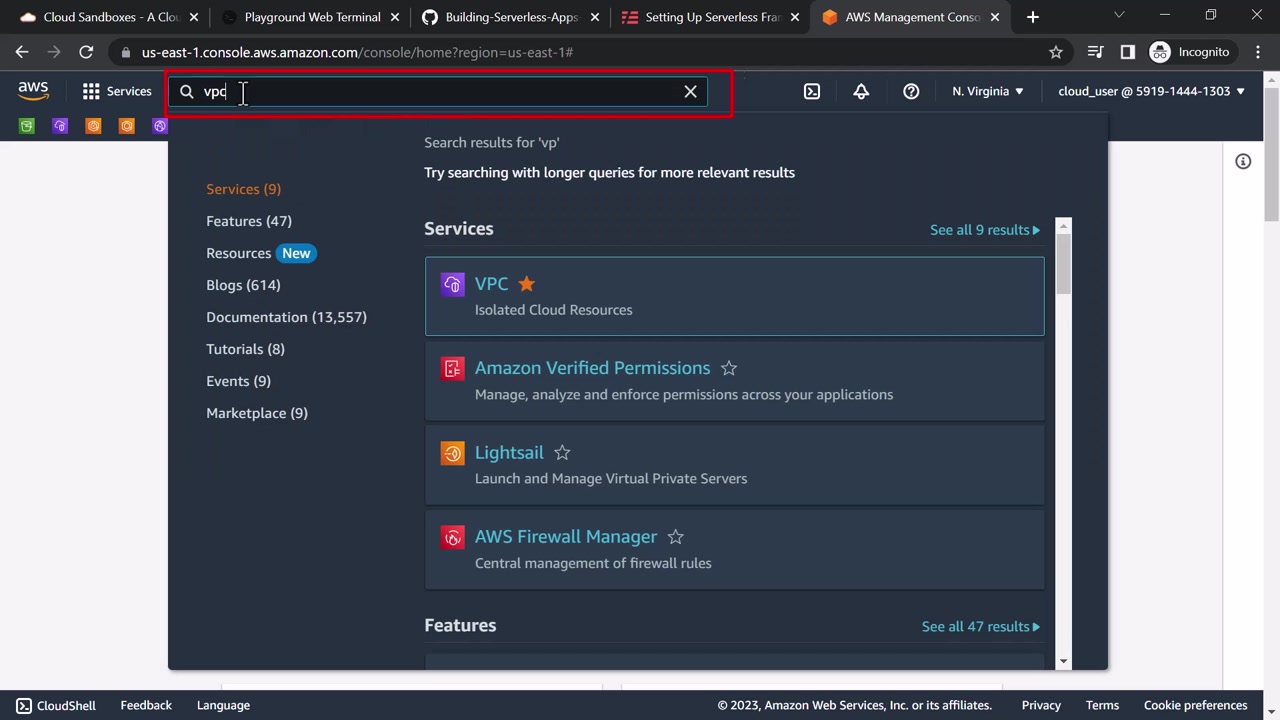Click the Lightsail service icon
This screenshot has width=1280, height=720.
452,453
